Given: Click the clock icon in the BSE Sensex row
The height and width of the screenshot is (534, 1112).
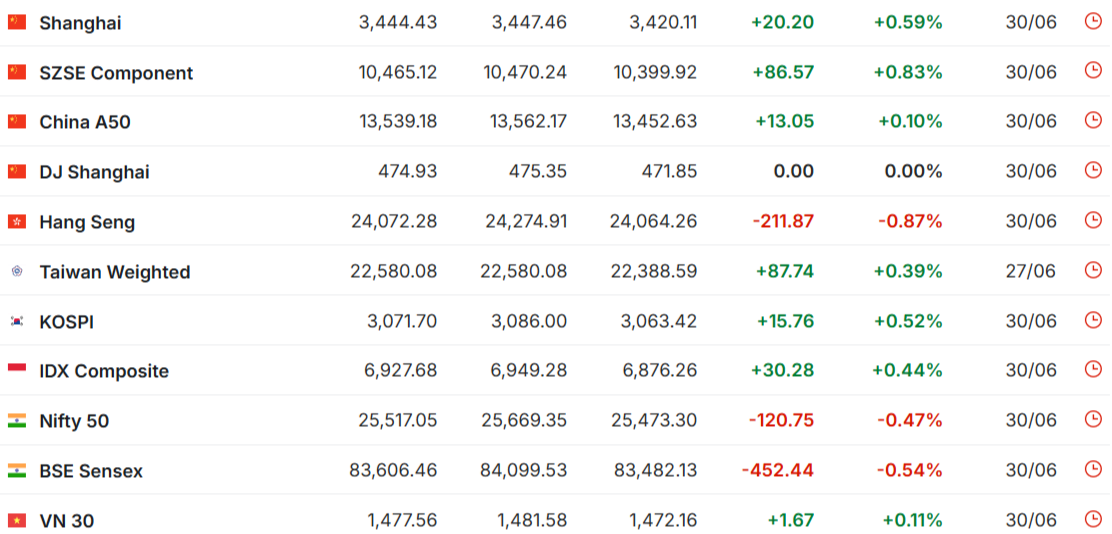Looking at the screenshot, I should [x=1093, y=469].
